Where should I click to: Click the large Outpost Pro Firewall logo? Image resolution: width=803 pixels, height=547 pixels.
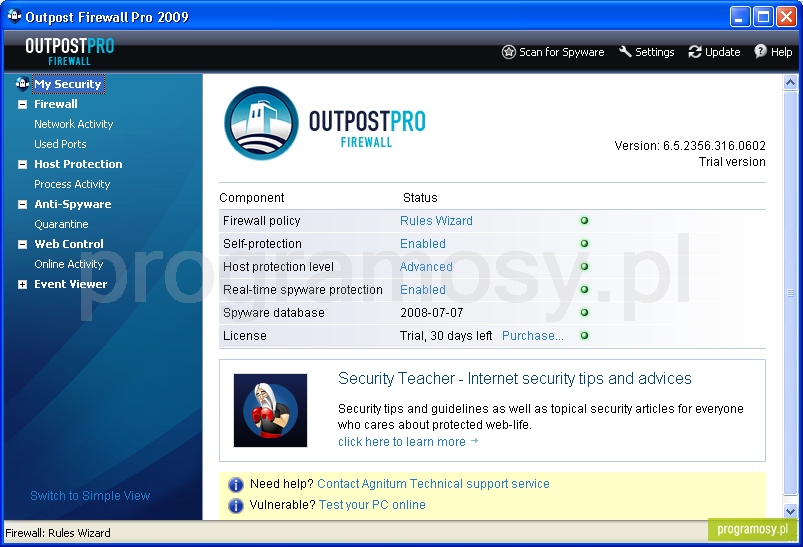pyautogui.click(x=325, y=123)
